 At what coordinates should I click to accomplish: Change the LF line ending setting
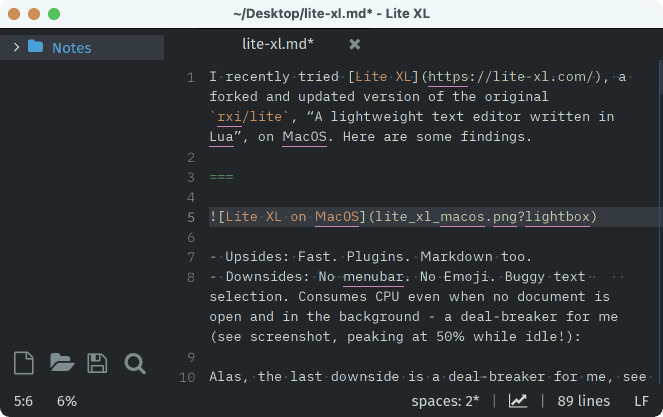click(641, 401)
